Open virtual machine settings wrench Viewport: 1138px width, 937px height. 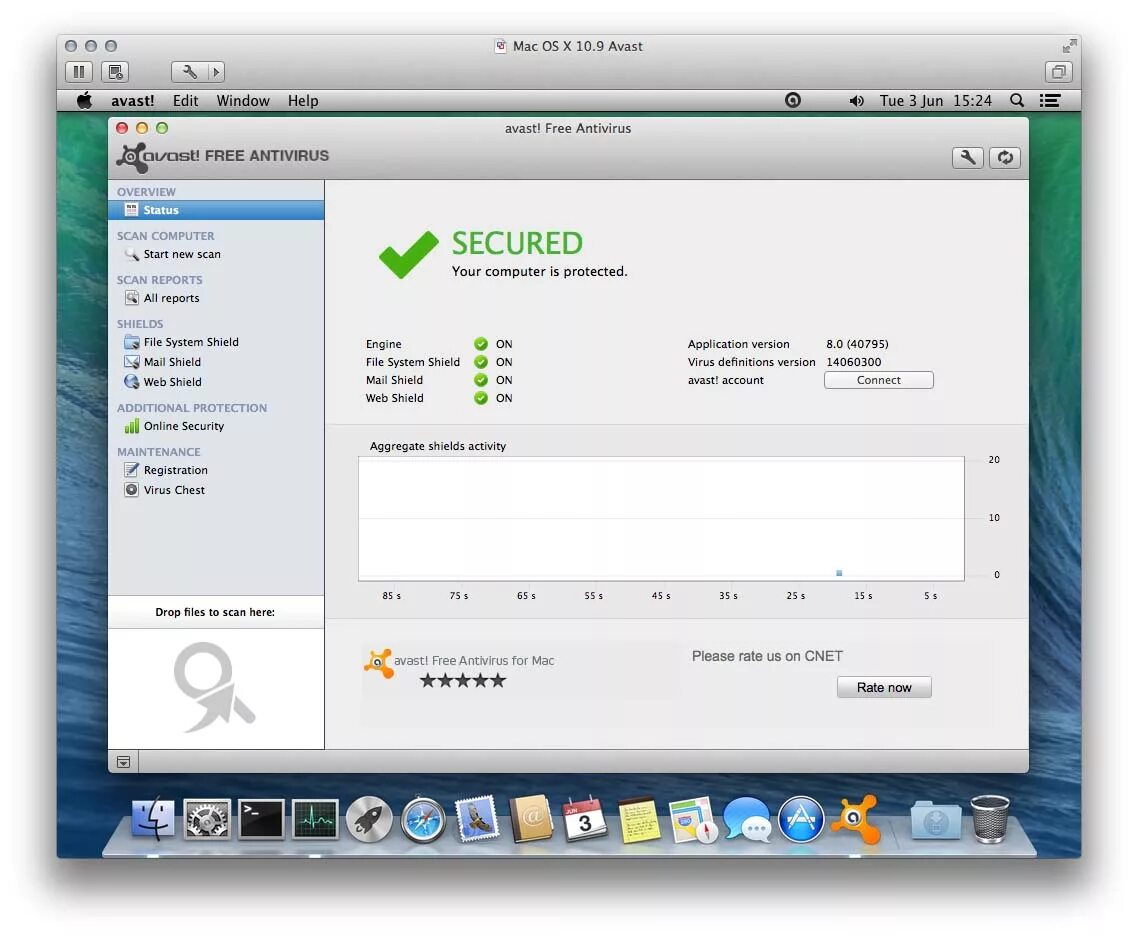(x=189, y=72)
